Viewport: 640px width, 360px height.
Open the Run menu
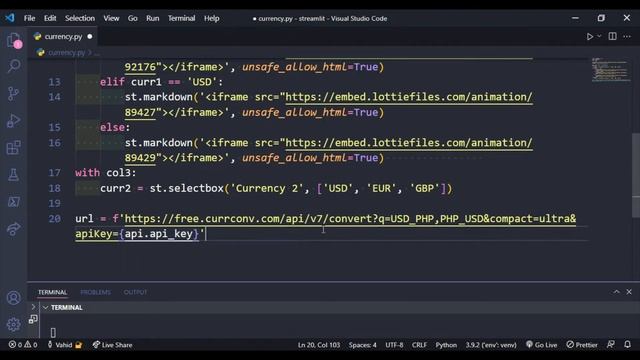[153, 18]
